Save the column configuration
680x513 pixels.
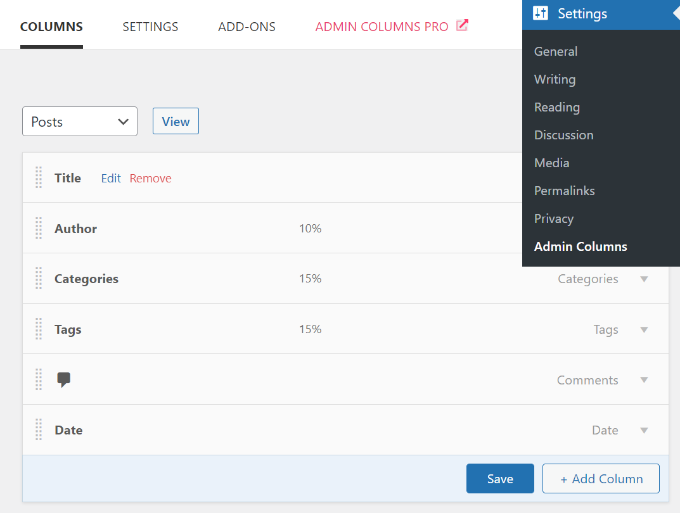pyautogui.click(x=500, y=479)
